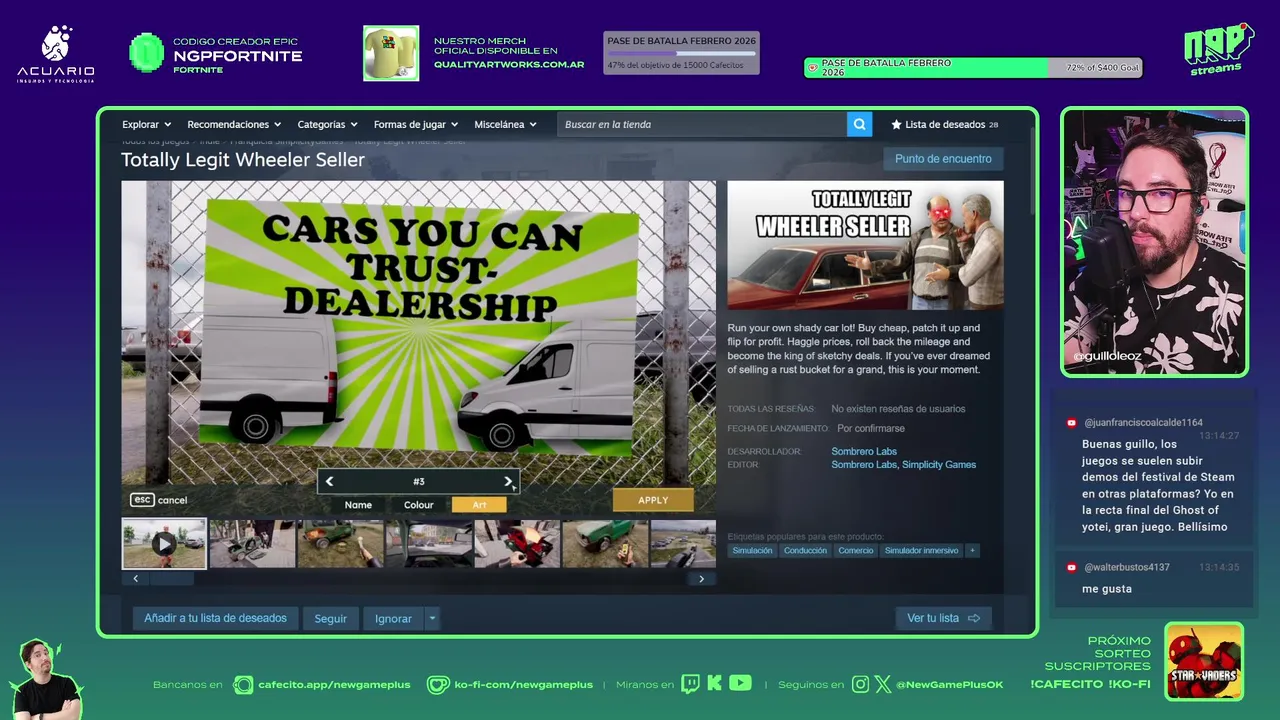The width and height of the screenshot is (1280, 720).
Task: Play the trailer video thumbnail
Action: [x=164, y=543]
